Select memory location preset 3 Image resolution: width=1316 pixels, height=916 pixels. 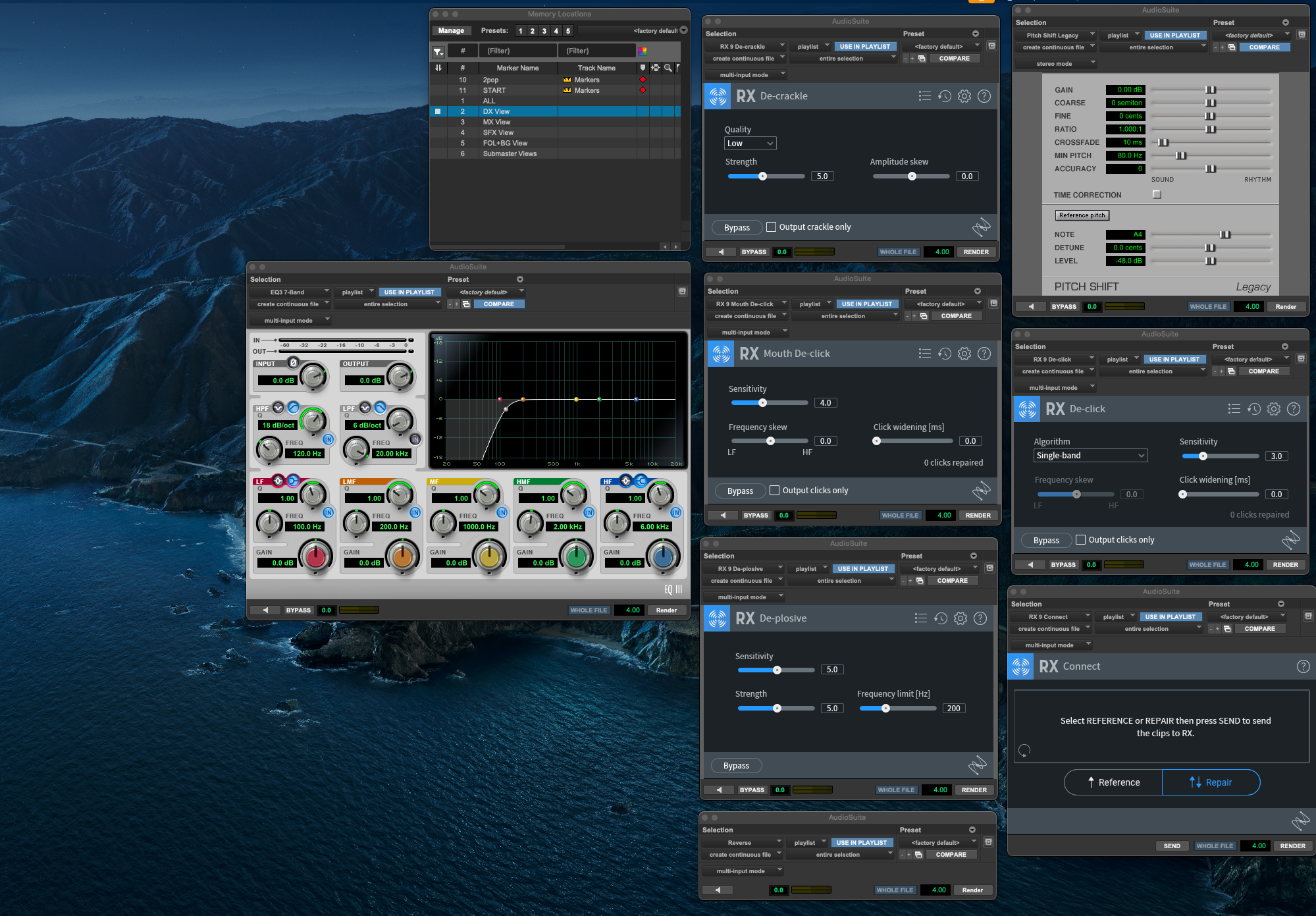pyautogui.click(x=544, y=31)
